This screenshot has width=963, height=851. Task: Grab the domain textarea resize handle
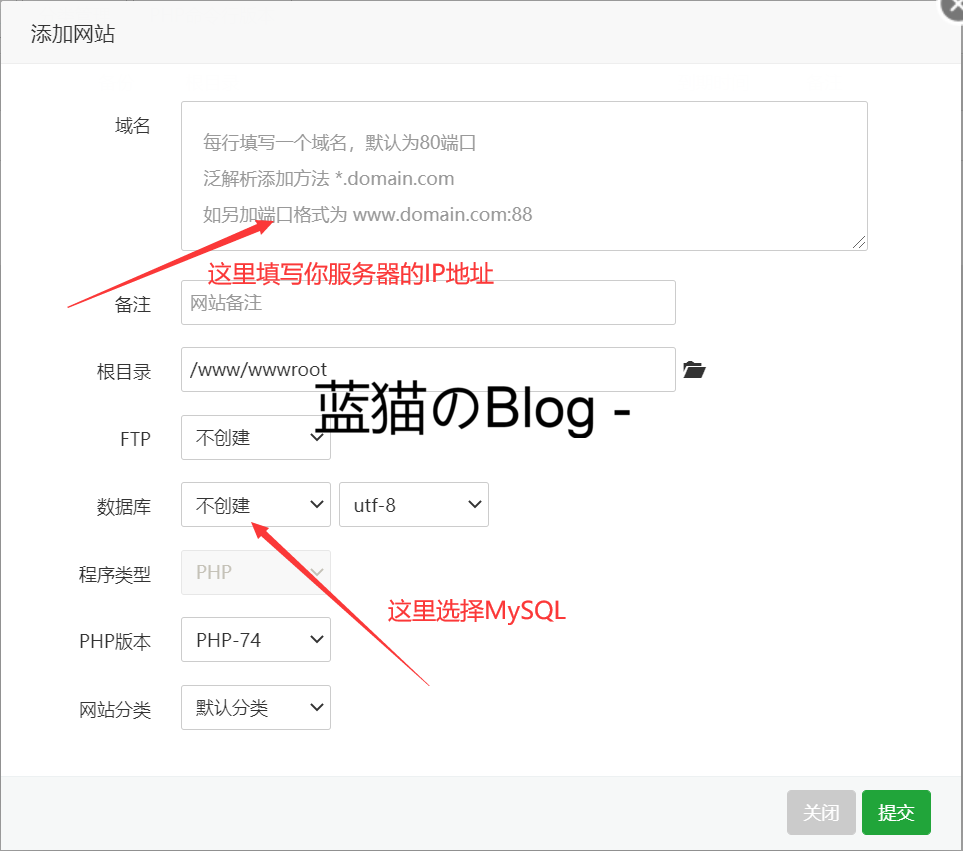click(x=859, y=242)
